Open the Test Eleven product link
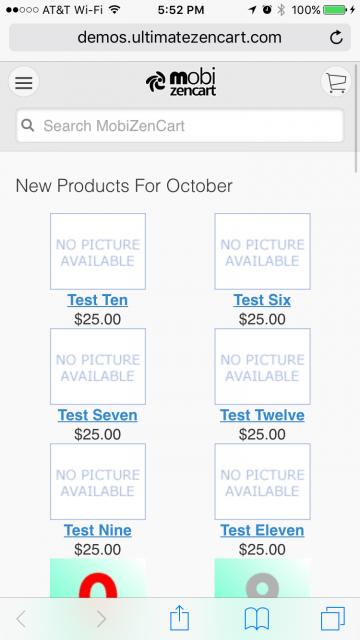This screenshot has width=360, height=640. (x=262, y=530)
